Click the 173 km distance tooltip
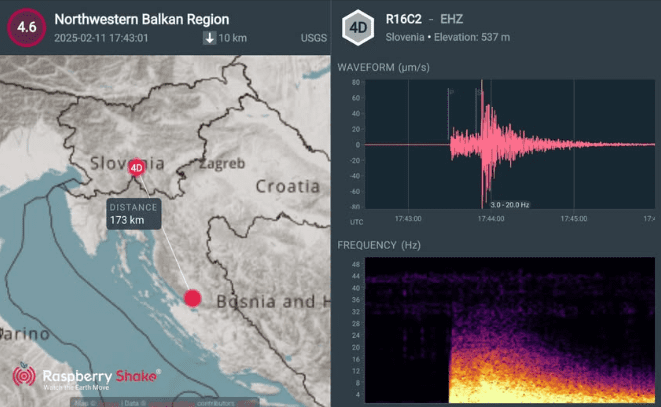The width and height of the screenshot is (661, 407). pos(134,213)
